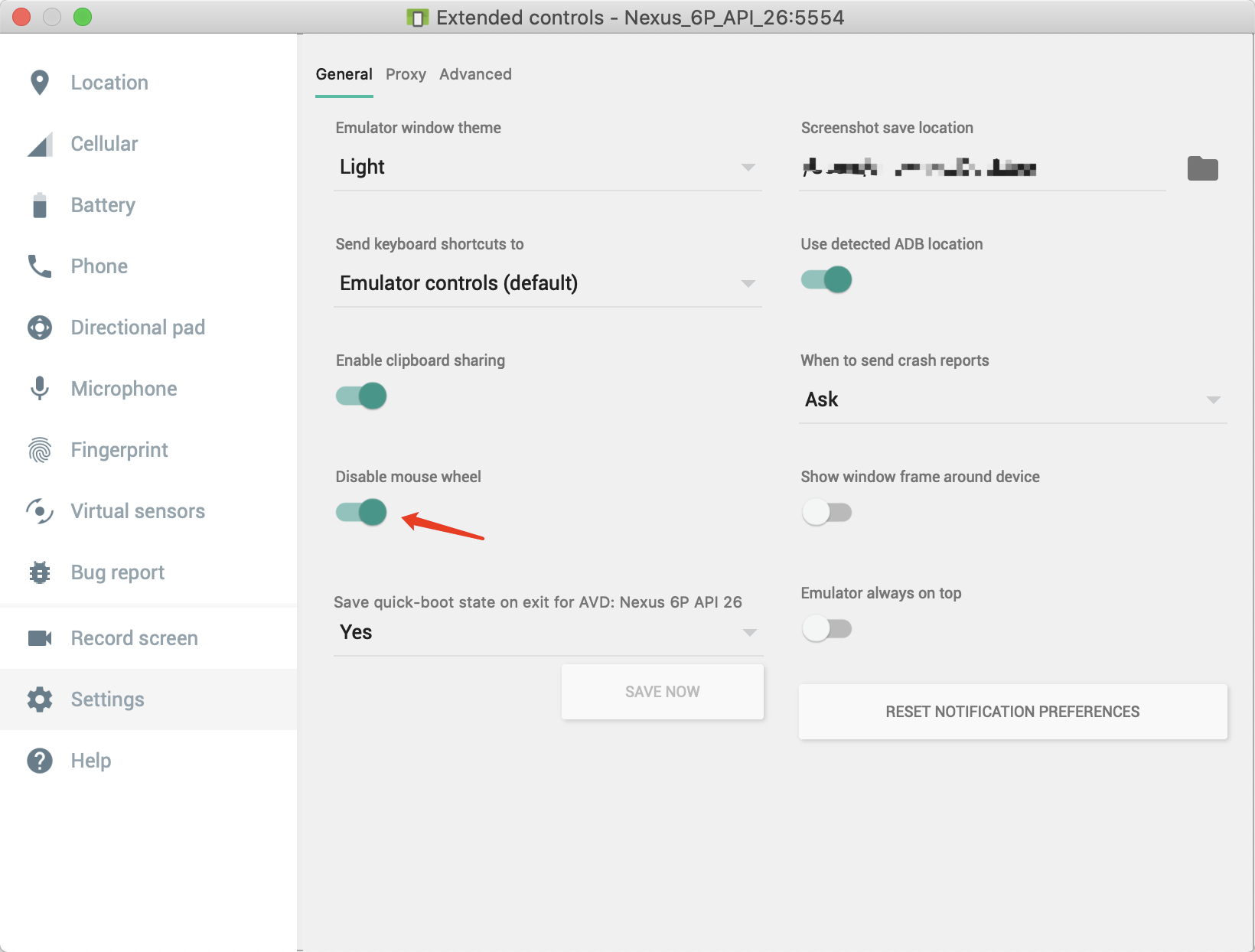Image resolution: width=1255 pixels, height=952 pixels.
Task: Turn off Disable mouse wheel switch
Action: 360,512
